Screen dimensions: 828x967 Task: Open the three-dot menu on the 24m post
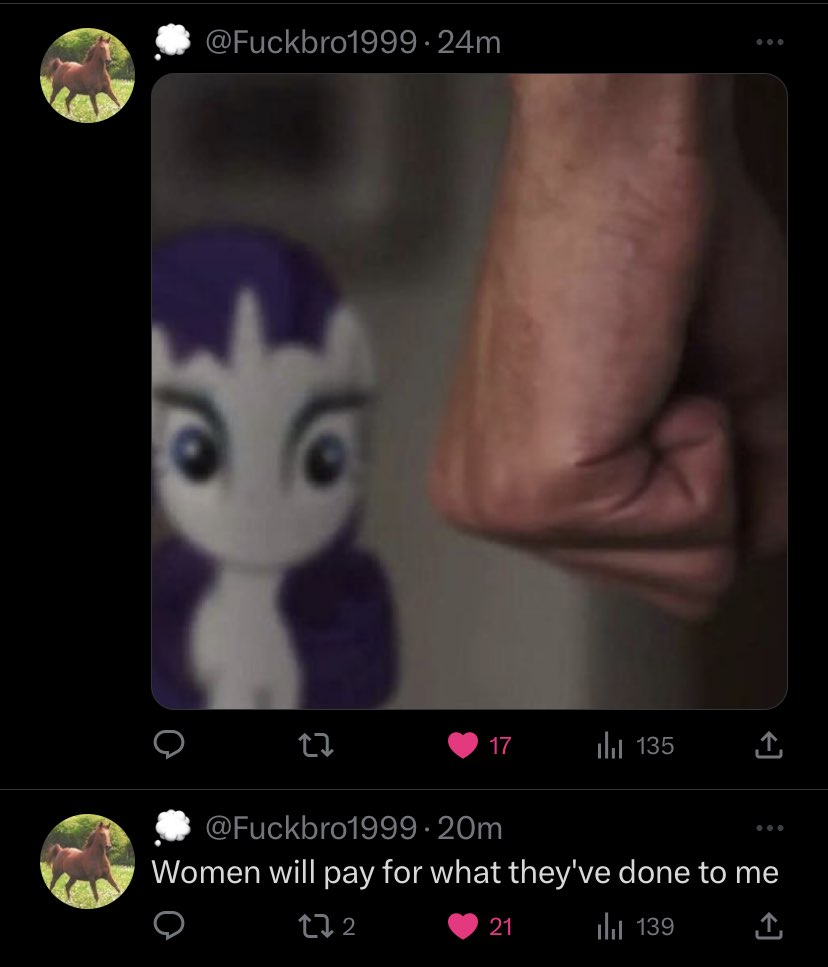[x=769, y=42]
